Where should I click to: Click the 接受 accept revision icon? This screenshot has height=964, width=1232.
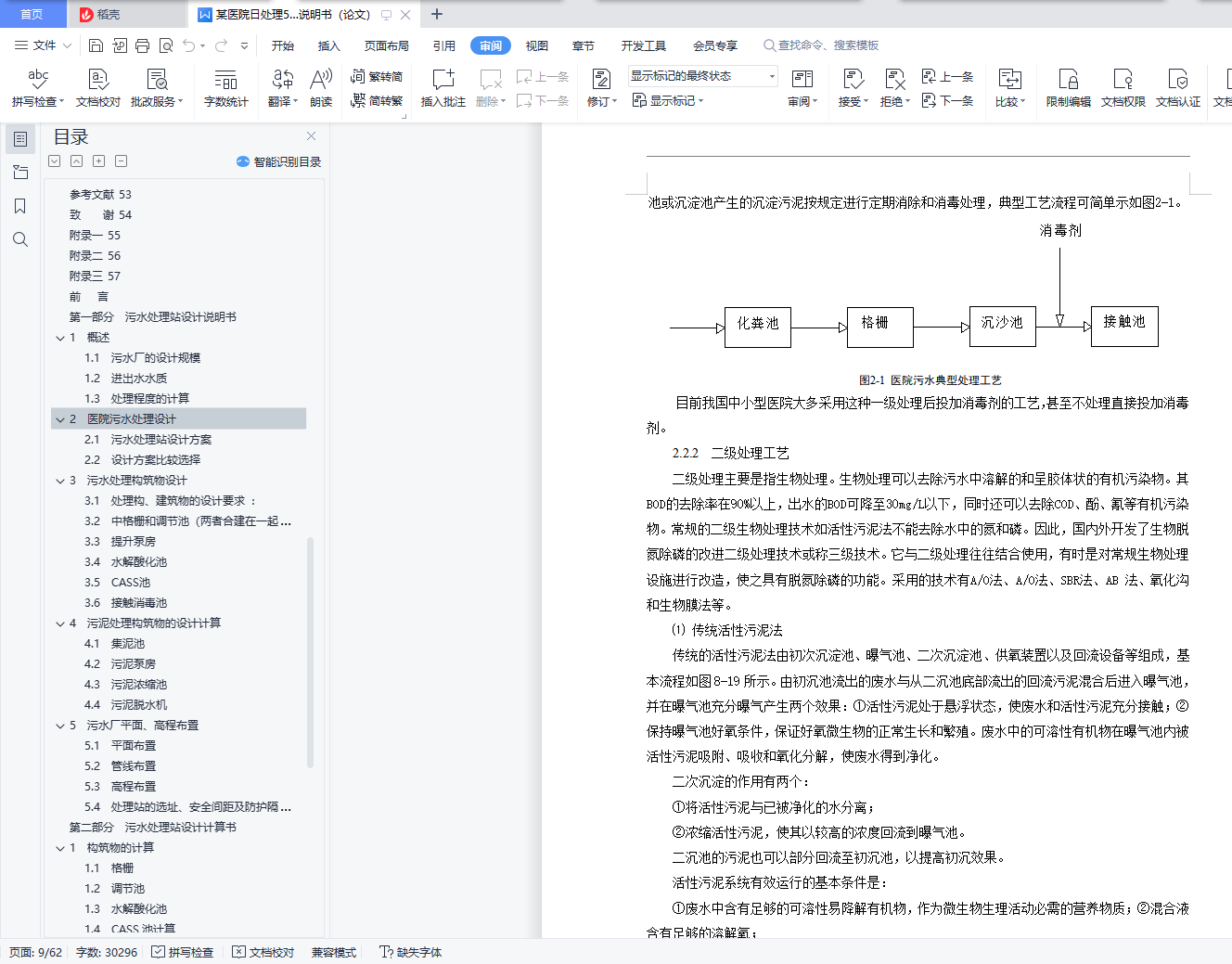coord(853,79)
